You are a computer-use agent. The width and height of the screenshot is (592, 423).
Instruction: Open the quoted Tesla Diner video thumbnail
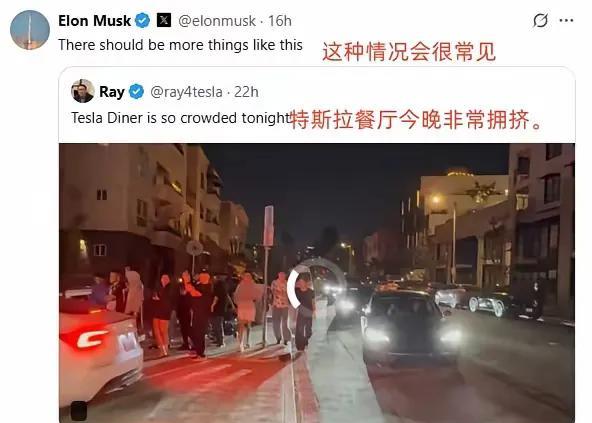pos(317,283)
